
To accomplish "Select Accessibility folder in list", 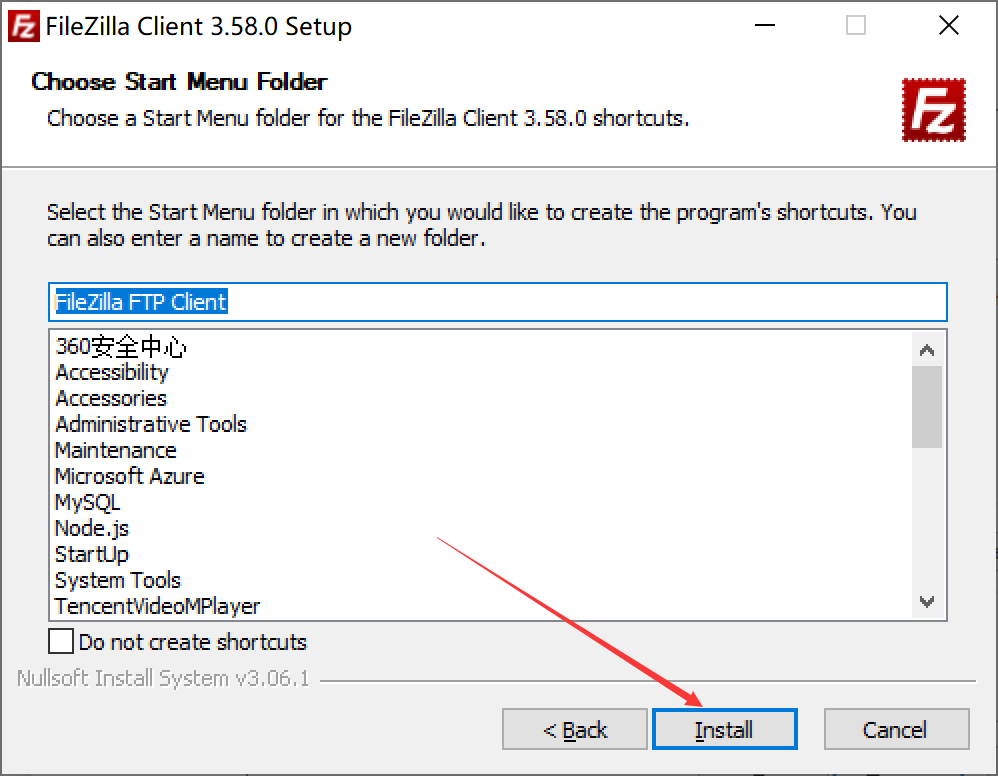I will click(x=112, y=372).
